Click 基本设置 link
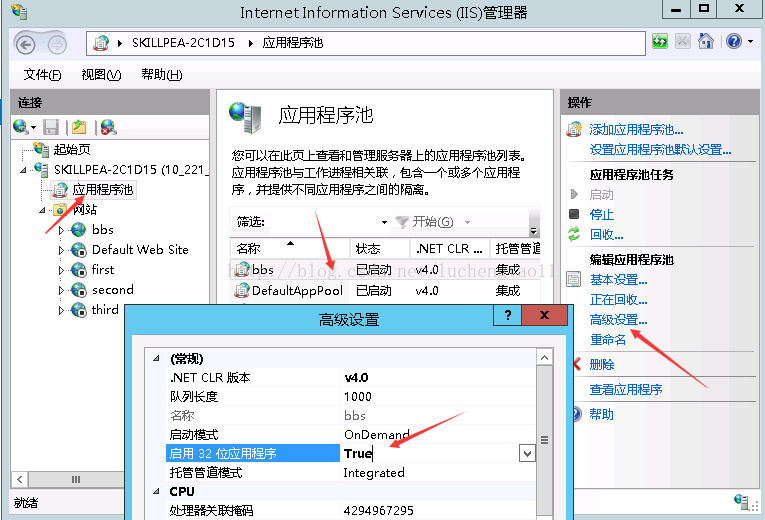 point(619,280)
